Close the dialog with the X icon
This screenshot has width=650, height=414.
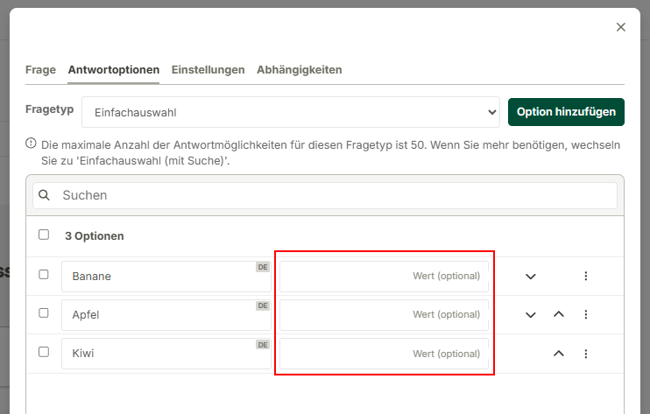(621, 27)
